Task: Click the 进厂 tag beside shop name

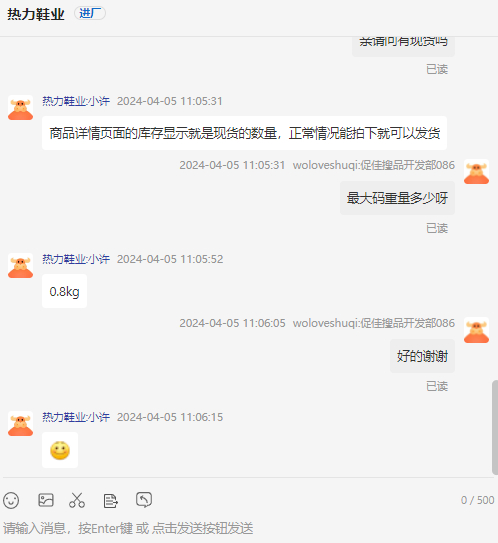Action: pyautogui.click(x=90, y=14)
